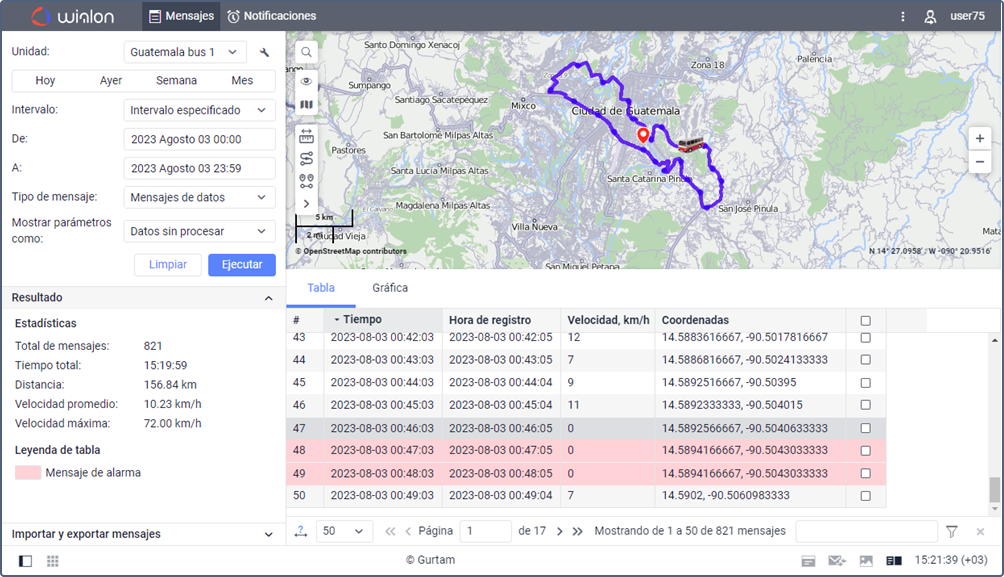Select the distance measuring ruler tool

point(306,136)
